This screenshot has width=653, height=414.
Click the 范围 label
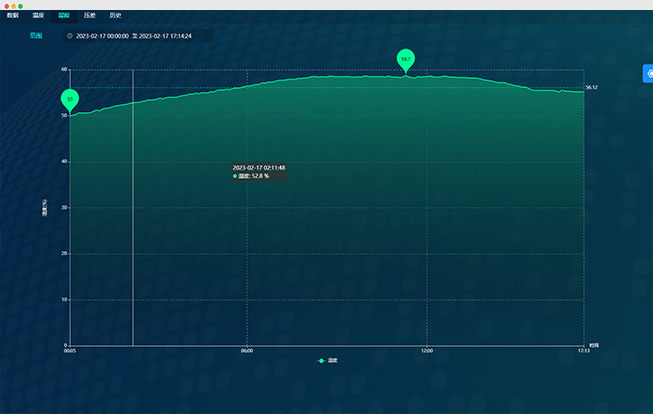(36, 35)
